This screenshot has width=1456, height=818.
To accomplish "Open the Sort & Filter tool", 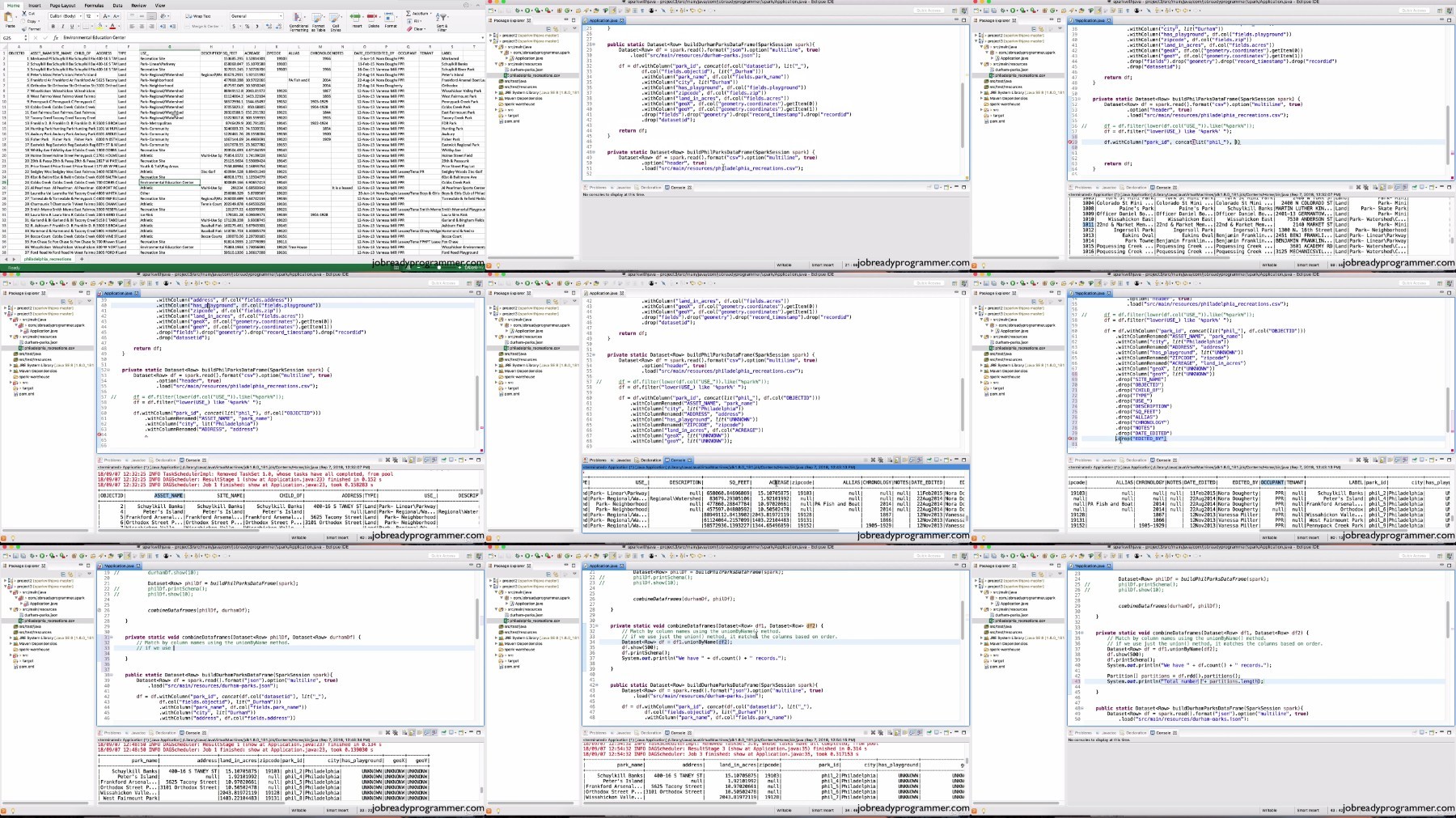I will click(x=442, y=19).
